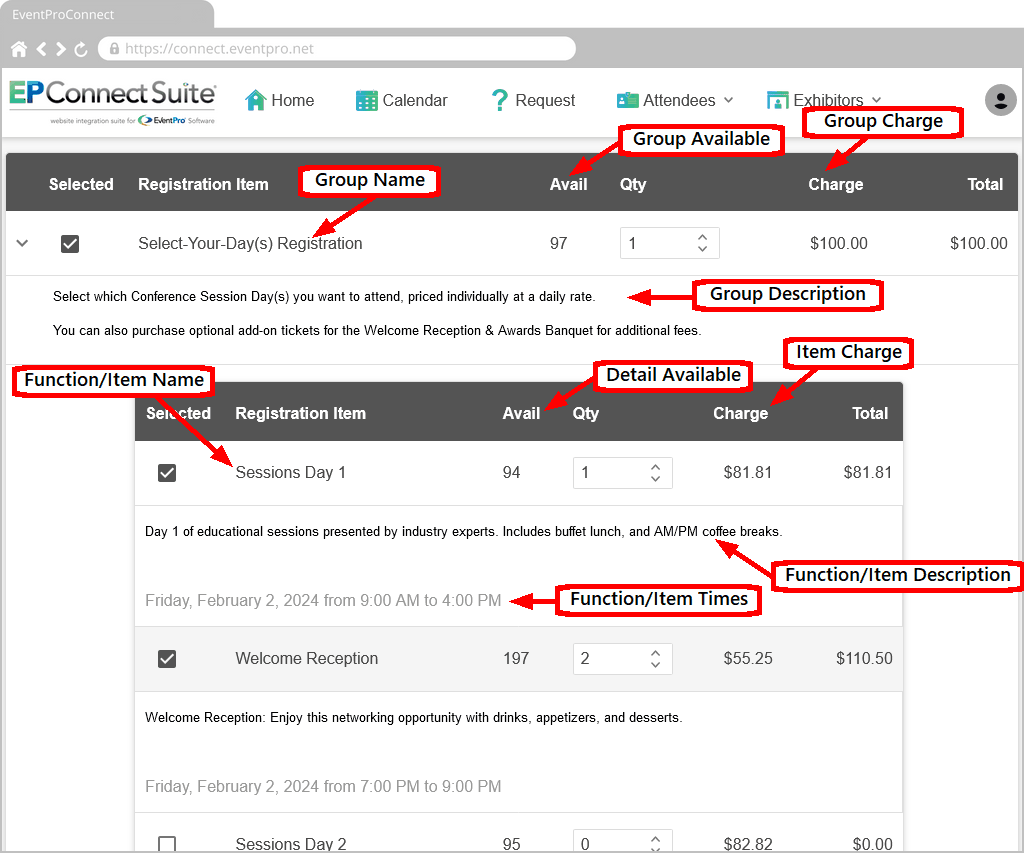Viewport: 1024px width, 853px height.
Task: Click the browser home icon
Action: pyautogui.click(x=19, y=49)
